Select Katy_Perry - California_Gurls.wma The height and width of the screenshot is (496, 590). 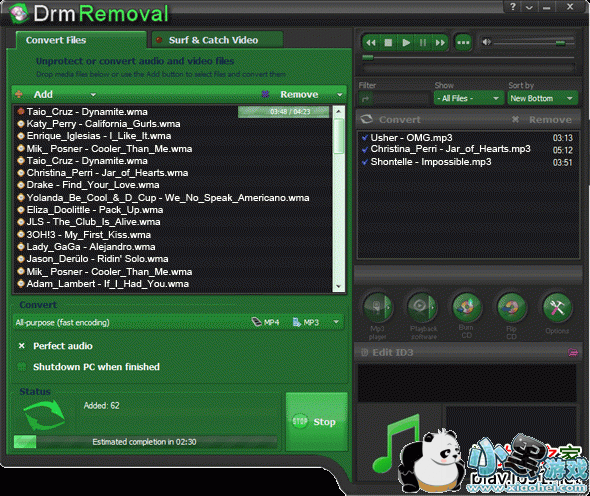click(103, 124)
